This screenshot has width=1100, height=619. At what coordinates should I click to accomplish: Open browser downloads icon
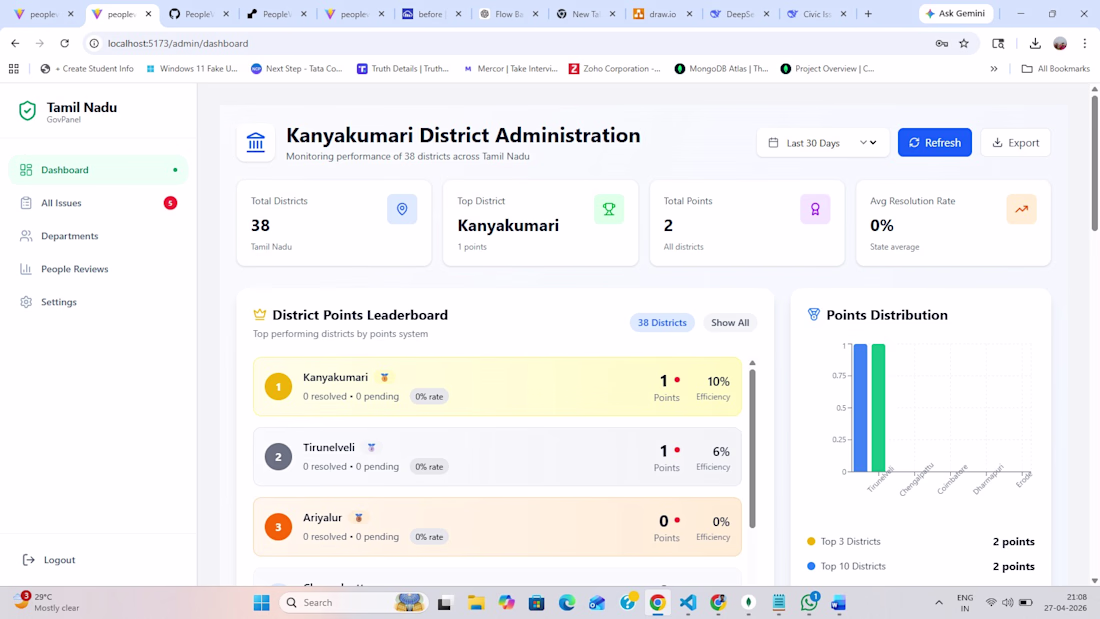[x=1035, y=44]
